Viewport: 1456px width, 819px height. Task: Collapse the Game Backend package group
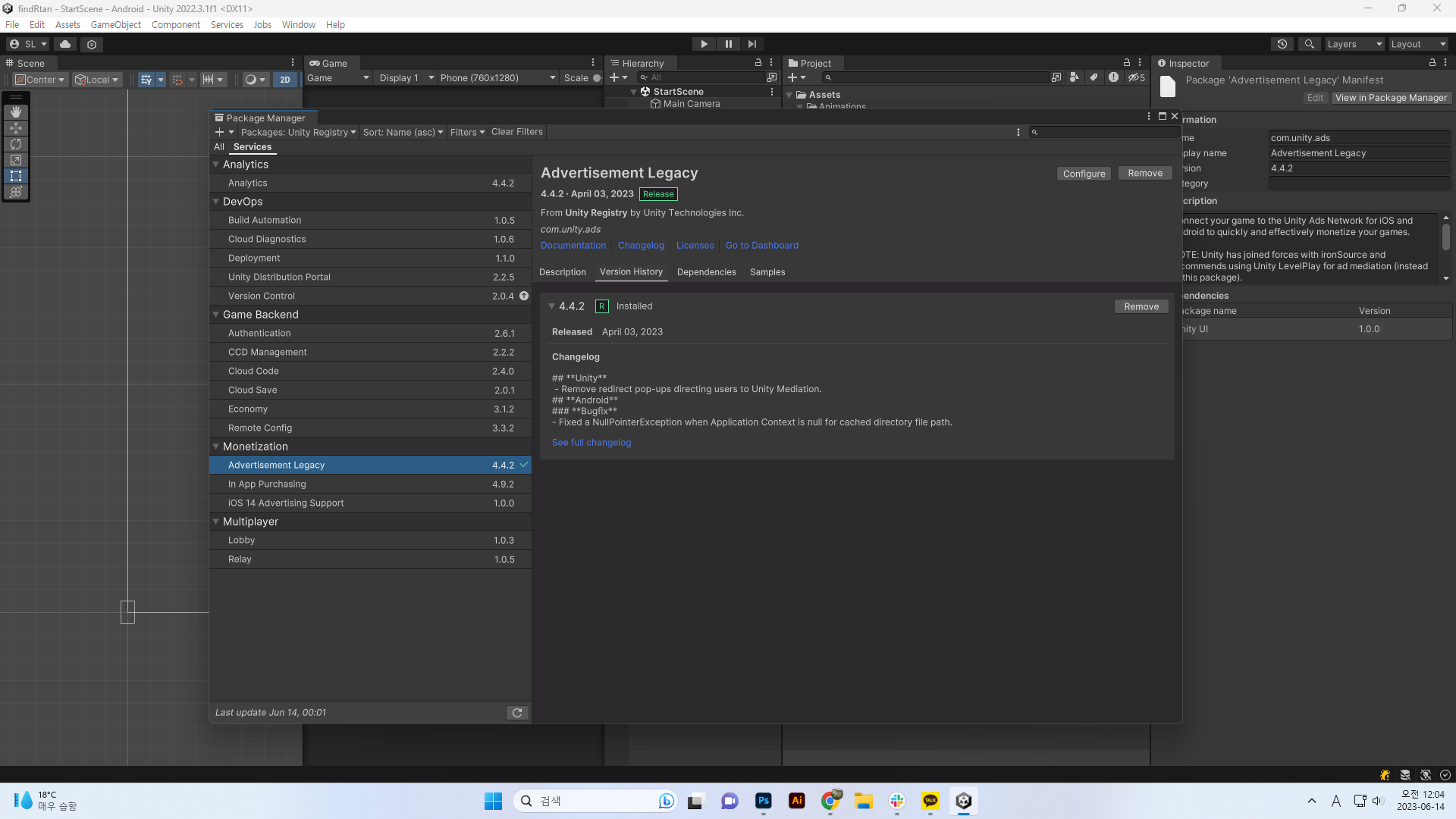tap(216, 315)
